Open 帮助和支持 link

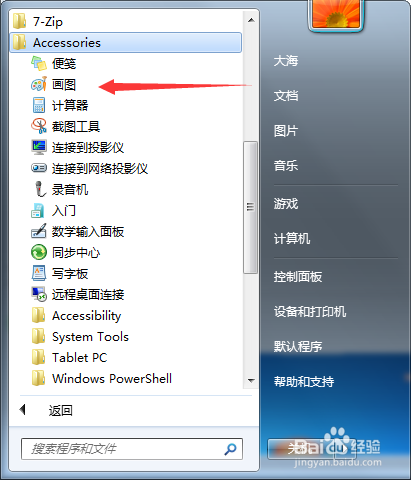[304, 381]
